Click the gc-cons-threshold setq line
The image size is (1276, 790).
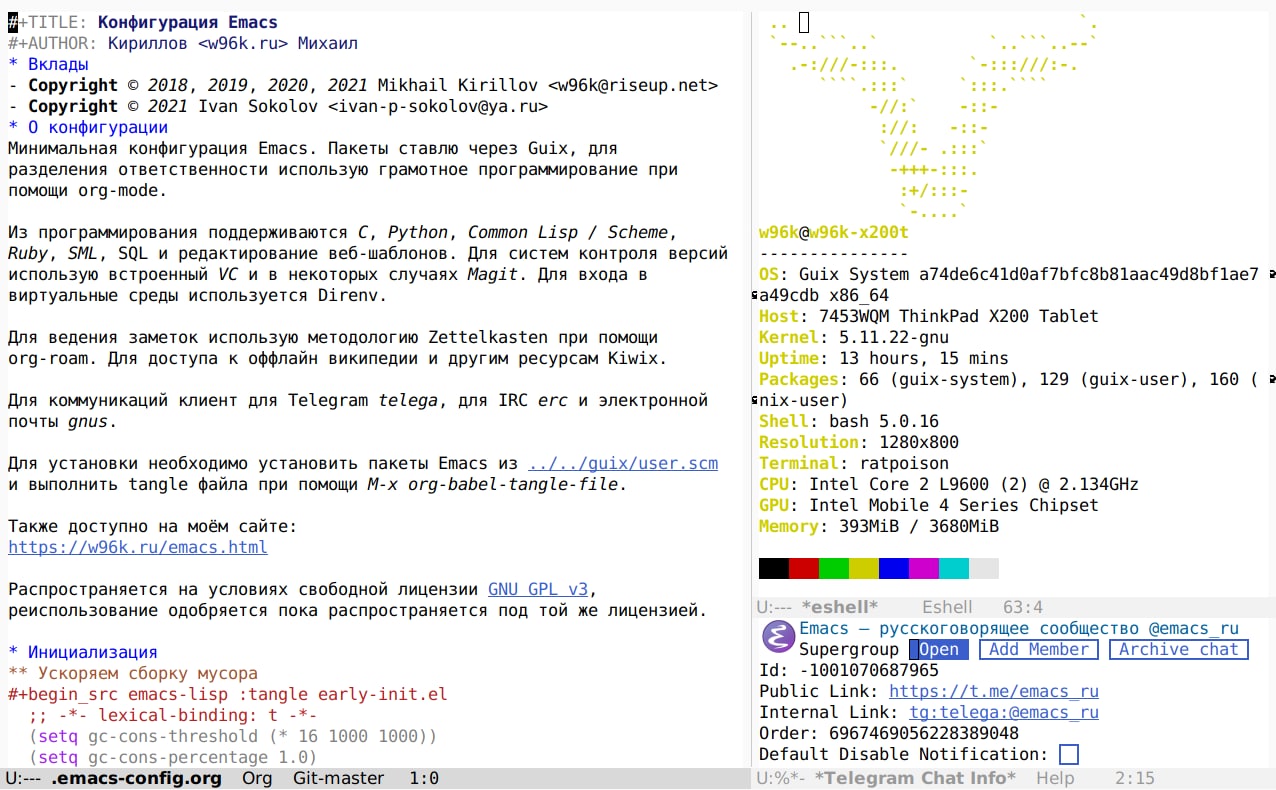[233, 736]
